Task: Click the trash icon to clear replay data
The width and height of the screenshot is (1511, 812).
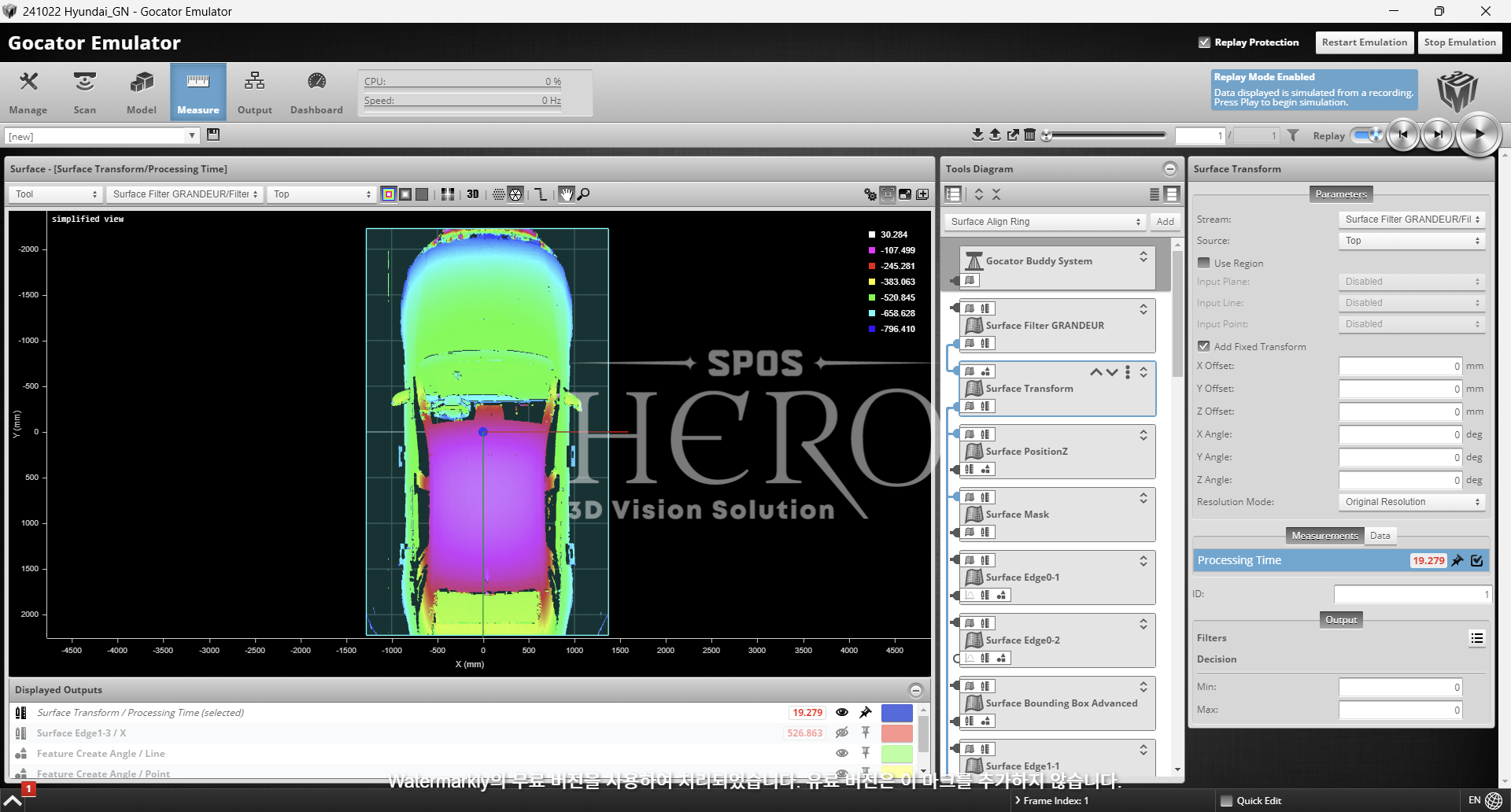Action: (1029, 135)
